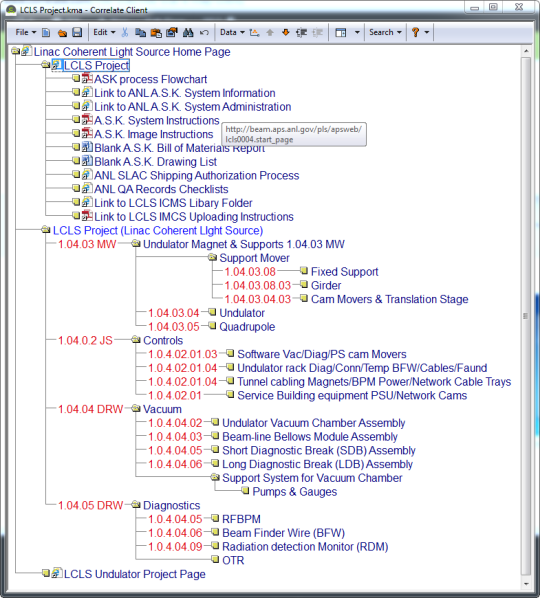Image resolution: width=540 pixels, height=598 pixels.
Task: Collapse the Vacuum folder node
Action: pyautogui.click(x=136, y=409)
